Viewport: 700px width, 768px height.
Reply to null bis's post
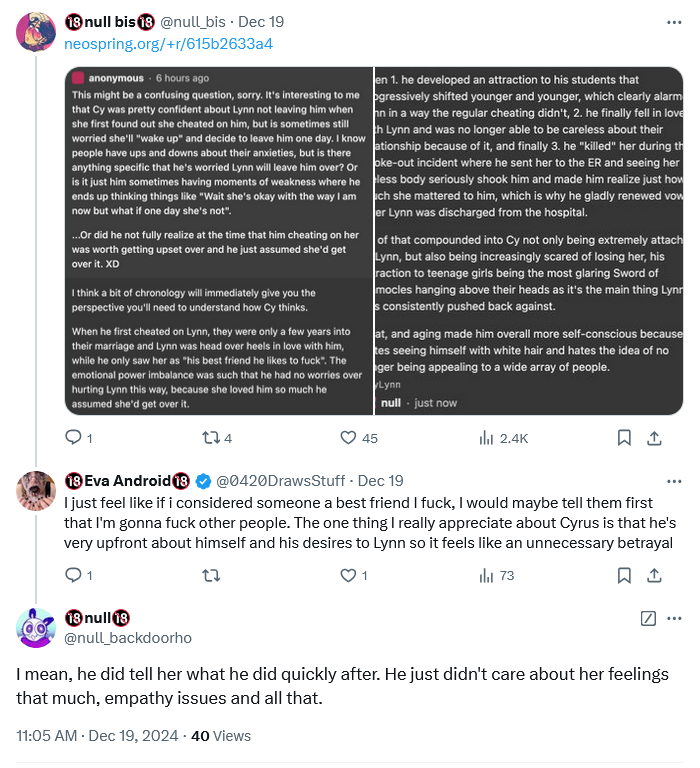point(73,438)
